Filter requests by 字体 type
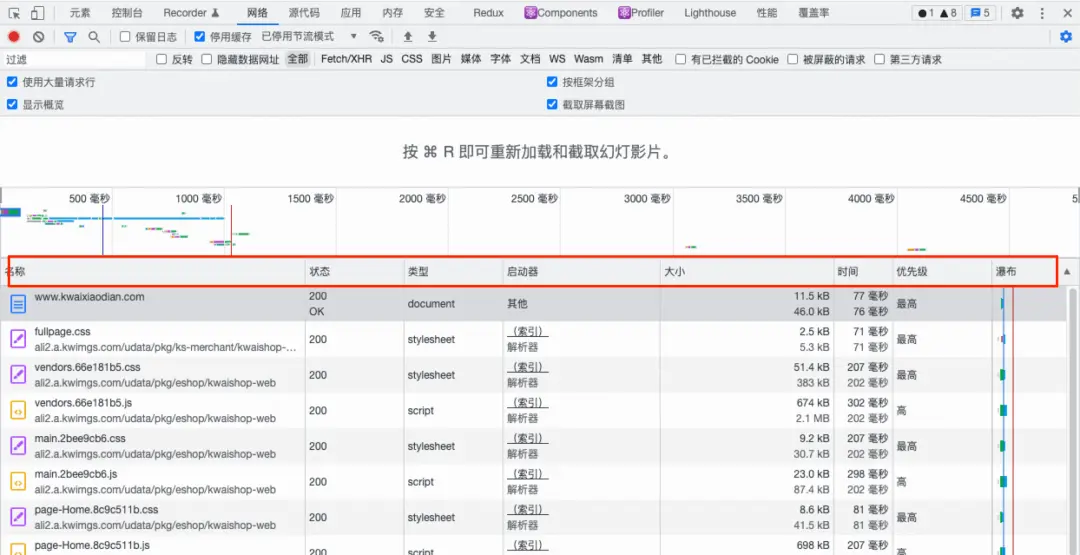The height and width of the screenshot is (555, 1080). pos(501,60)
